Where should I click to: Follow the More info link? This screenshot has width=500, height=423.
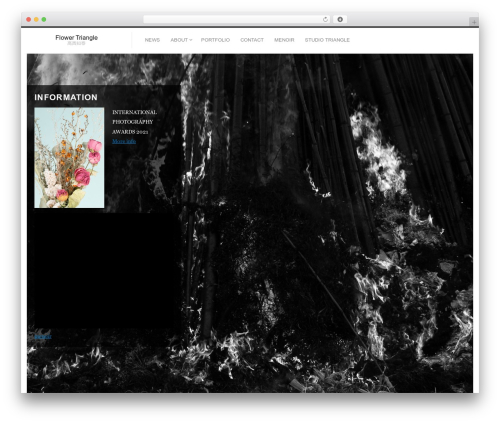point(124,141)
